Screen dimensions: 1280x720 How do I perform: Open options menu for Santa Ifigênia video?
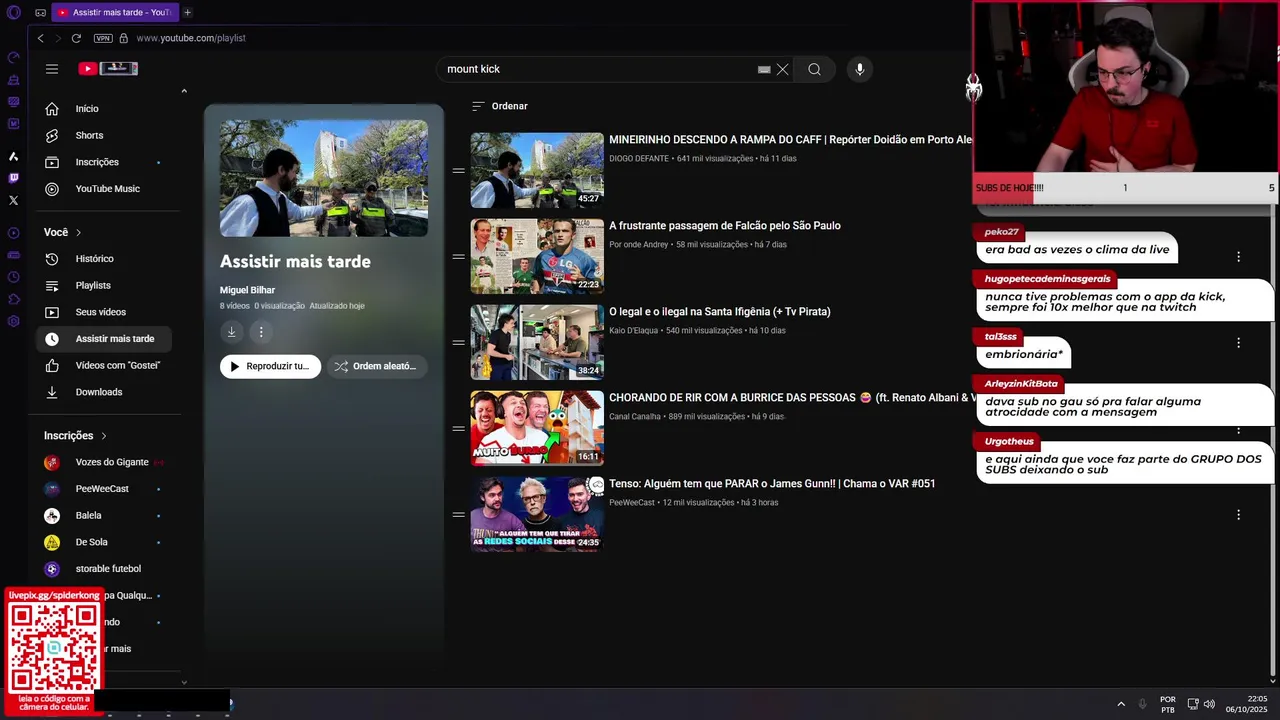(x=1238, y=343)
